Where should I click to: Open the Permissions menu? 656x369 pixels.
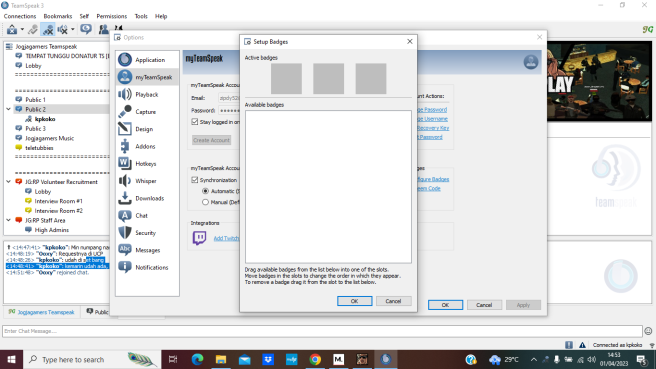point(112,16)
